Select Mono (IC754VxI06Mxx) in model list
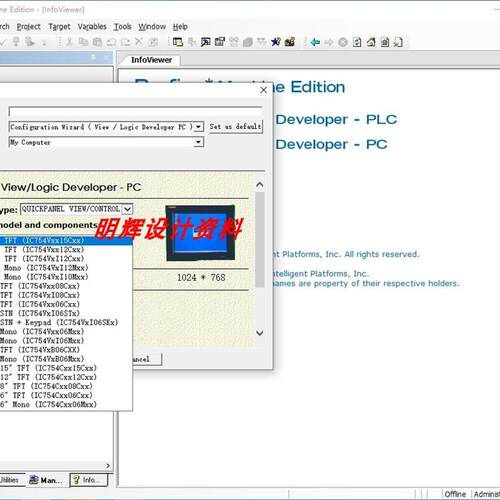Viewport: 500px width, 500px height. point(66,341)
